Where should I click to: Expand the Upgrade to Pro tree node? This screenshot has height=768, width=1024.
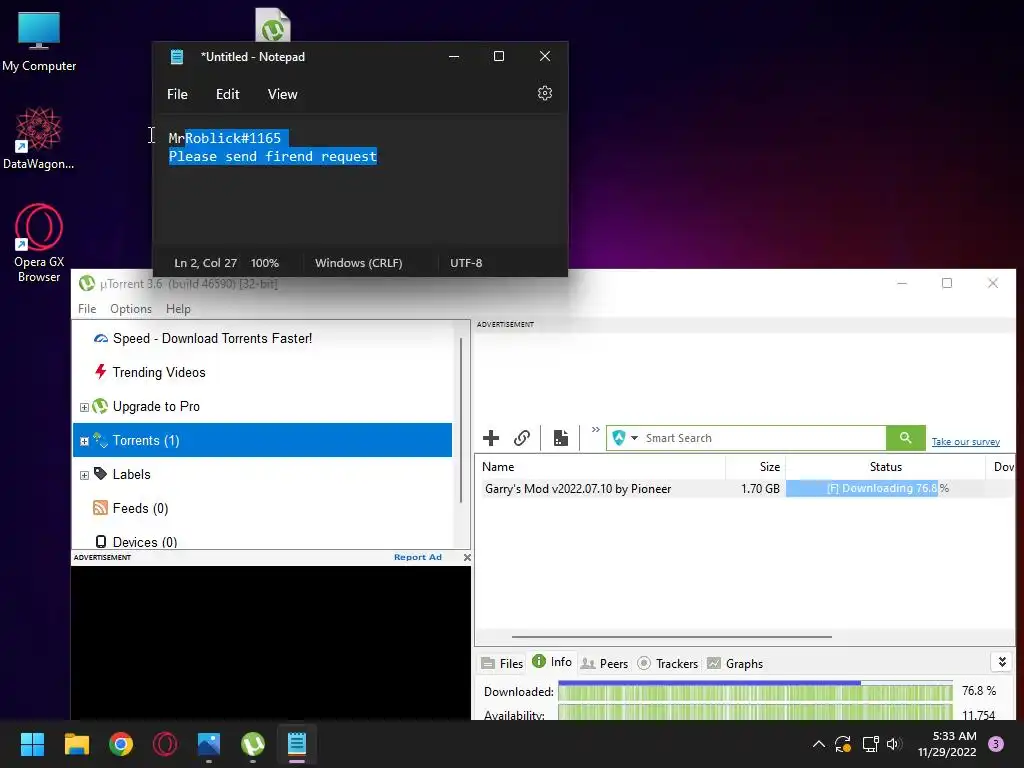tap(84, 407)
